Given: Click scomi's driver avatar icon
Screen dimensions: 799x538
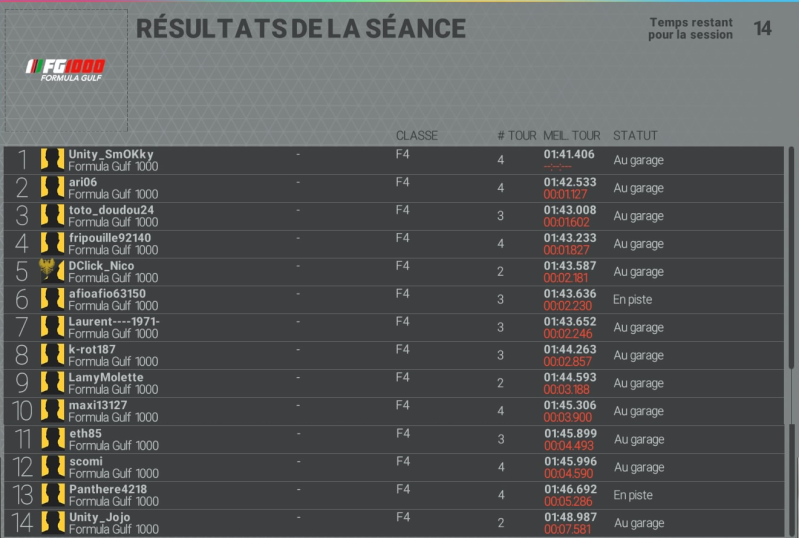Looking at the screenshot, I should [x=53, y=467].
